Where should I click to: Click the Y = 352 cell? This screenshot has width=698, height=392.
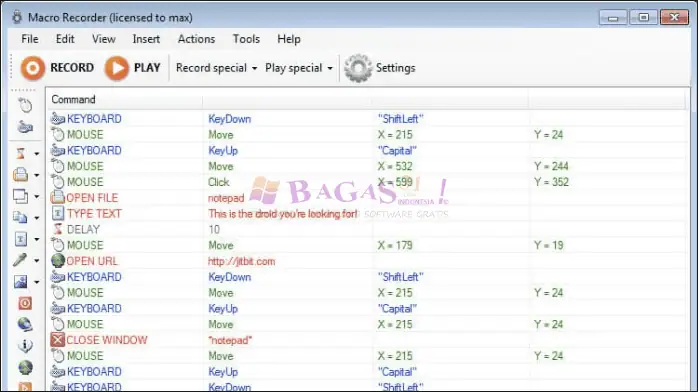pos(552,182)
